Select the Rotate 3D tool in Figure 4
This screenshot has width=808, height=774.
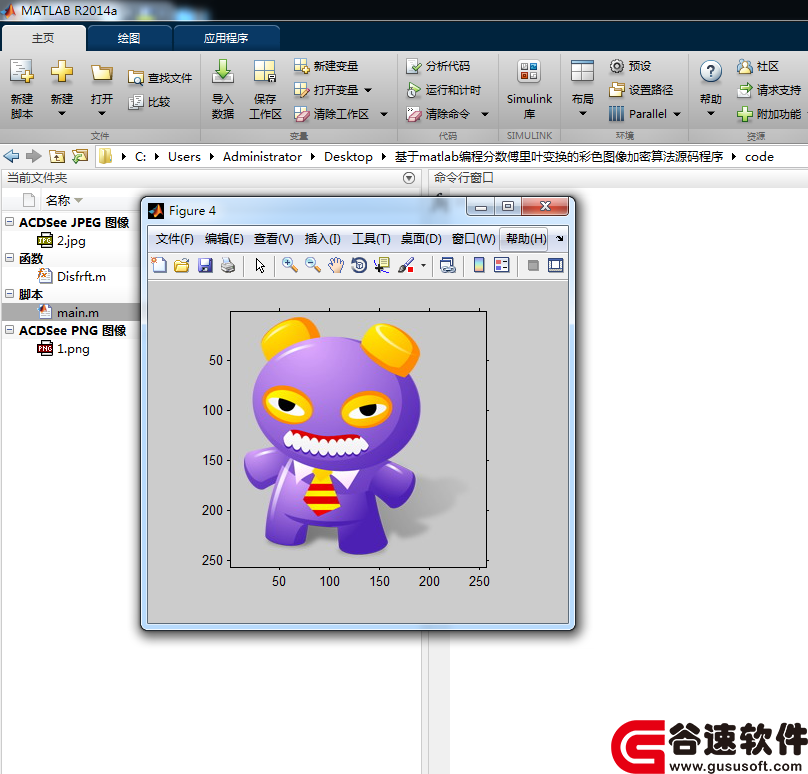coord(359,265)
